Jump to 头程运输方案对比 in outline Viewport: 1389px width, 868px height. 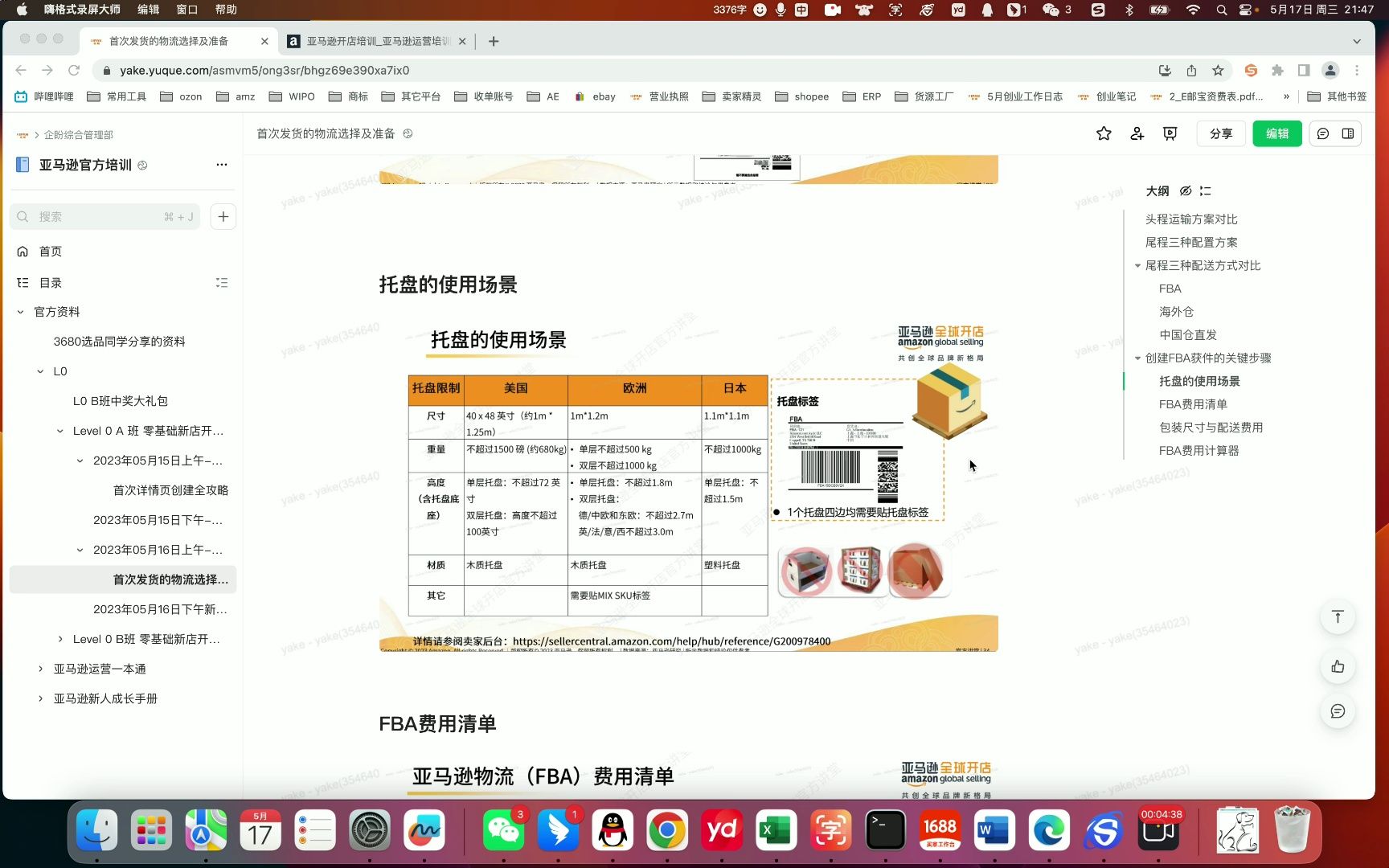click(x=1191, y=219)
